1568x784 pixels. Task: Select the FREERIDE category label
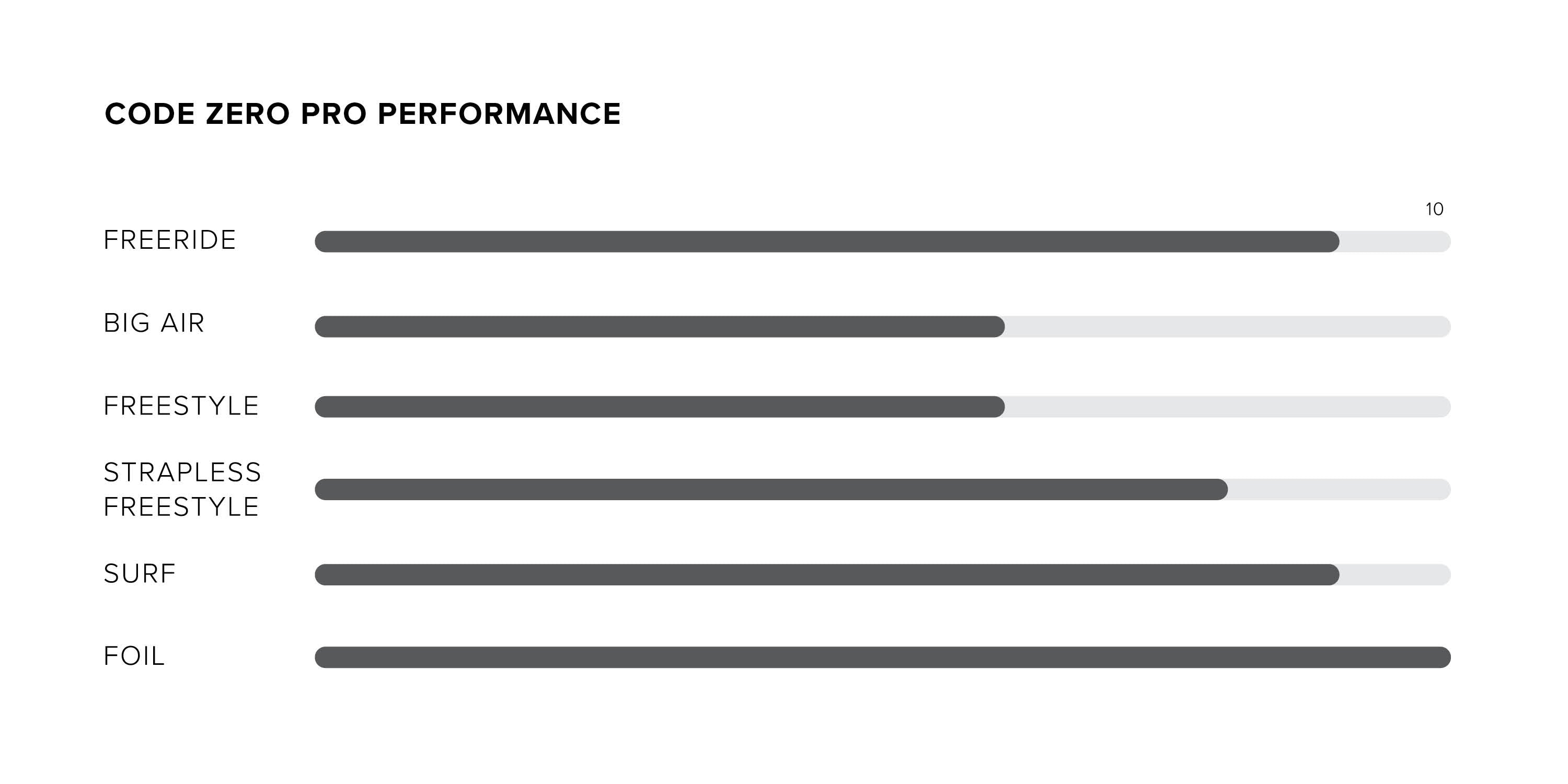pos(170,240)
